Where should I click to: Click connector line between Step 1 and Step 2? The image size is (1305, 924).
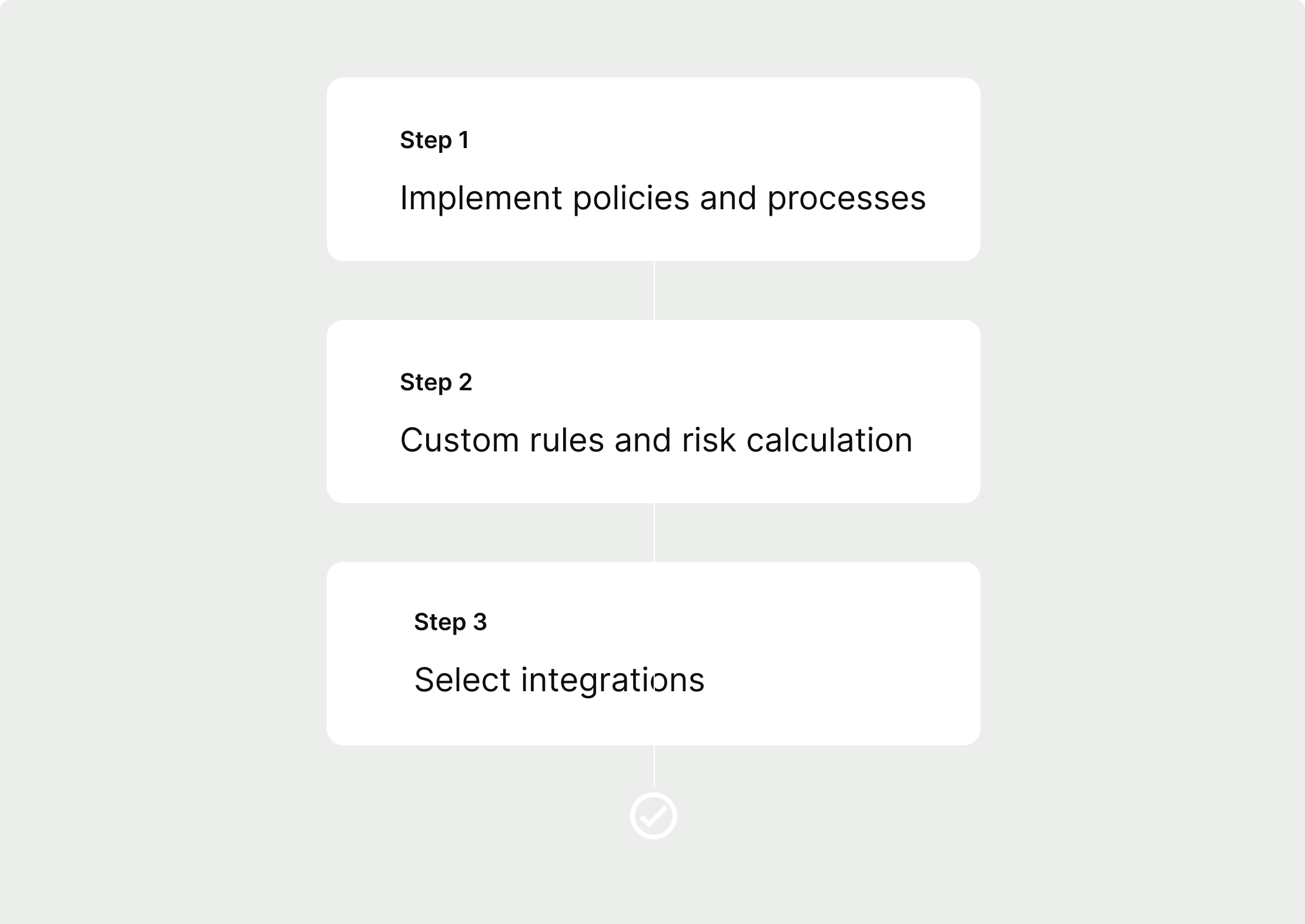coord(654,290)
